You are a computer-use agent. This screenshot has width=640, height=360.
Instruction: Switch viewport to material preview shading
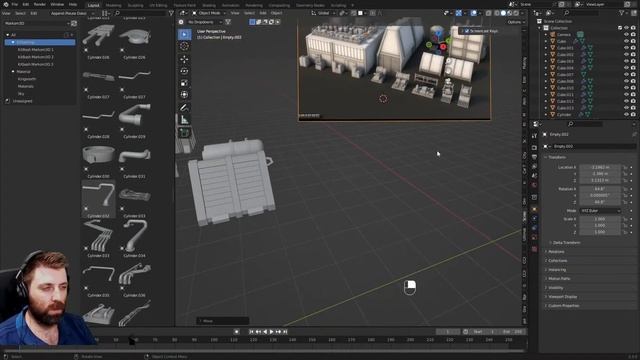click(510, 13)
